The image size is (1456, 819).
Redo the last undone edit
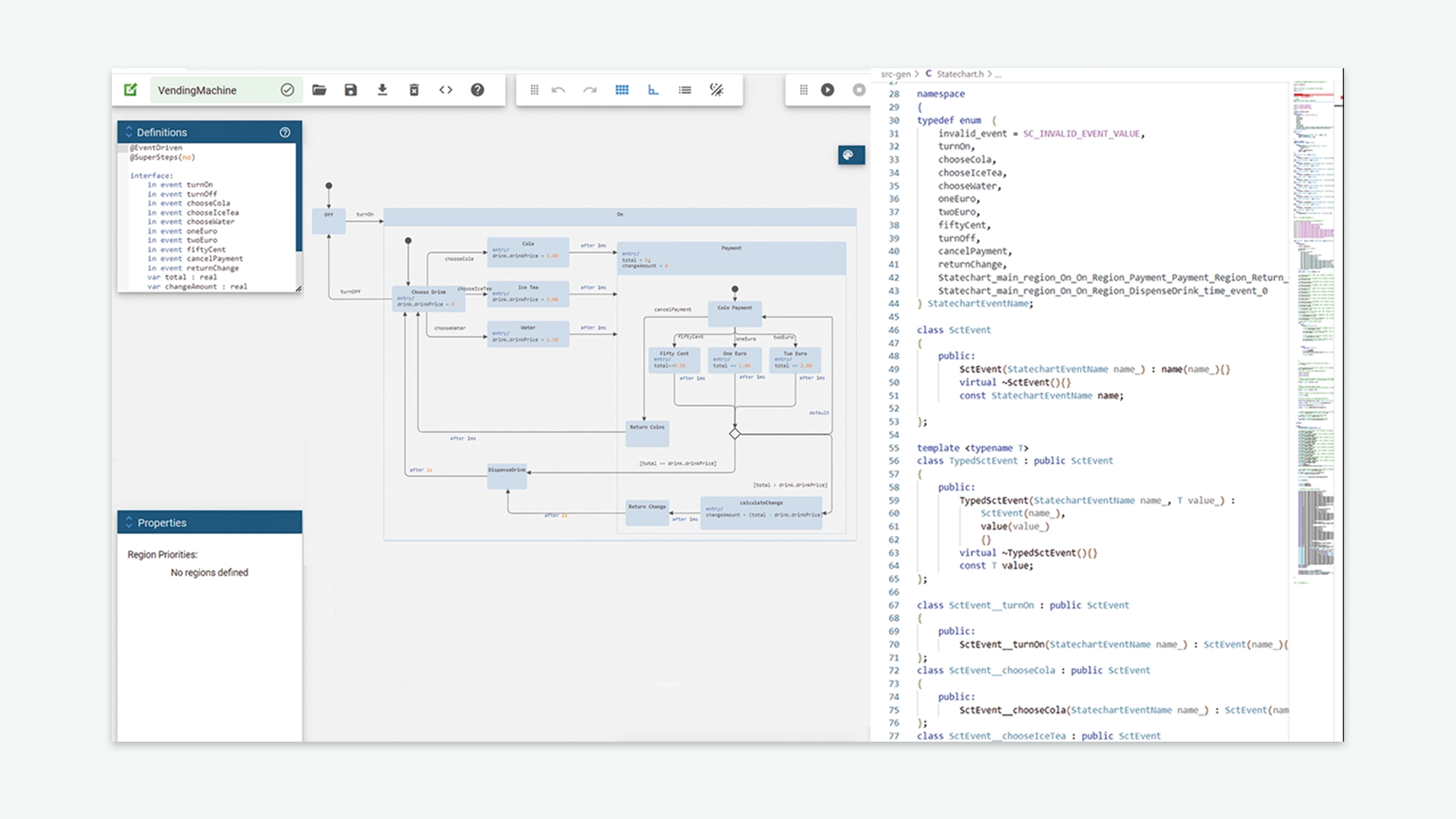click(x=590, y=90)
